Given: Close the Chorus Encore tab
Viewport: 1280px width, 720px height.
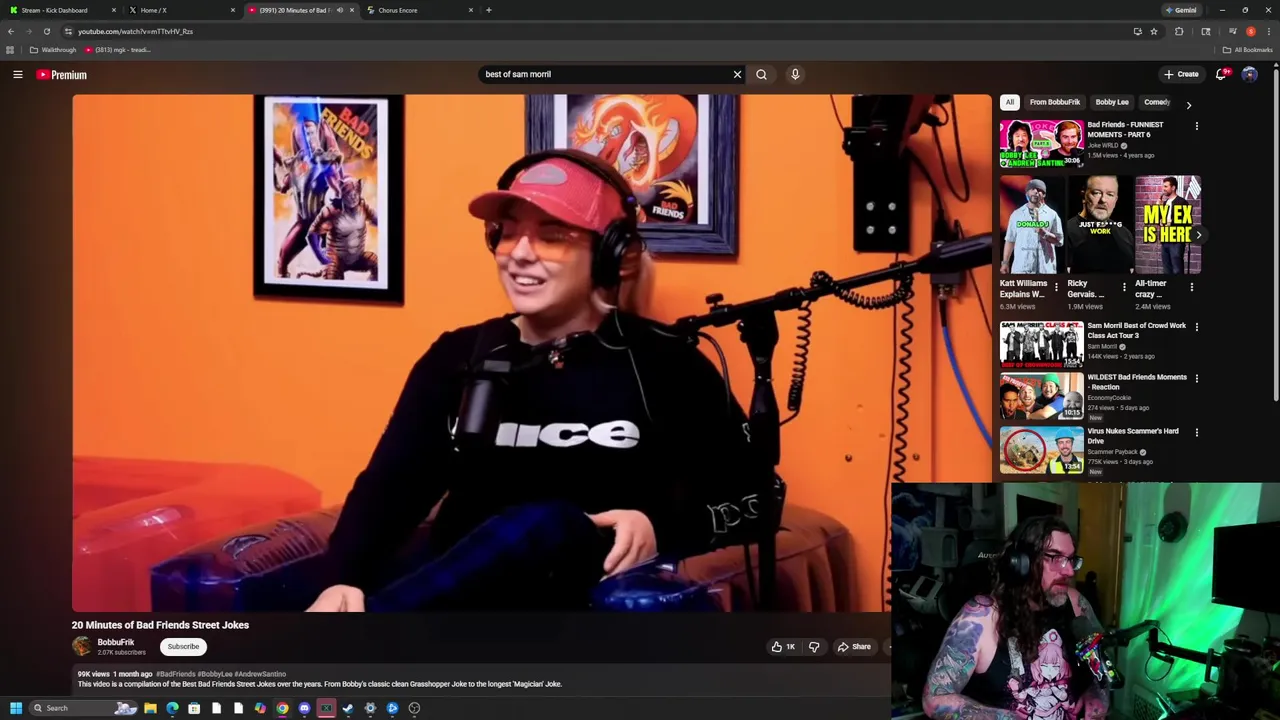Looking at the screenshot, I should 470,10.
